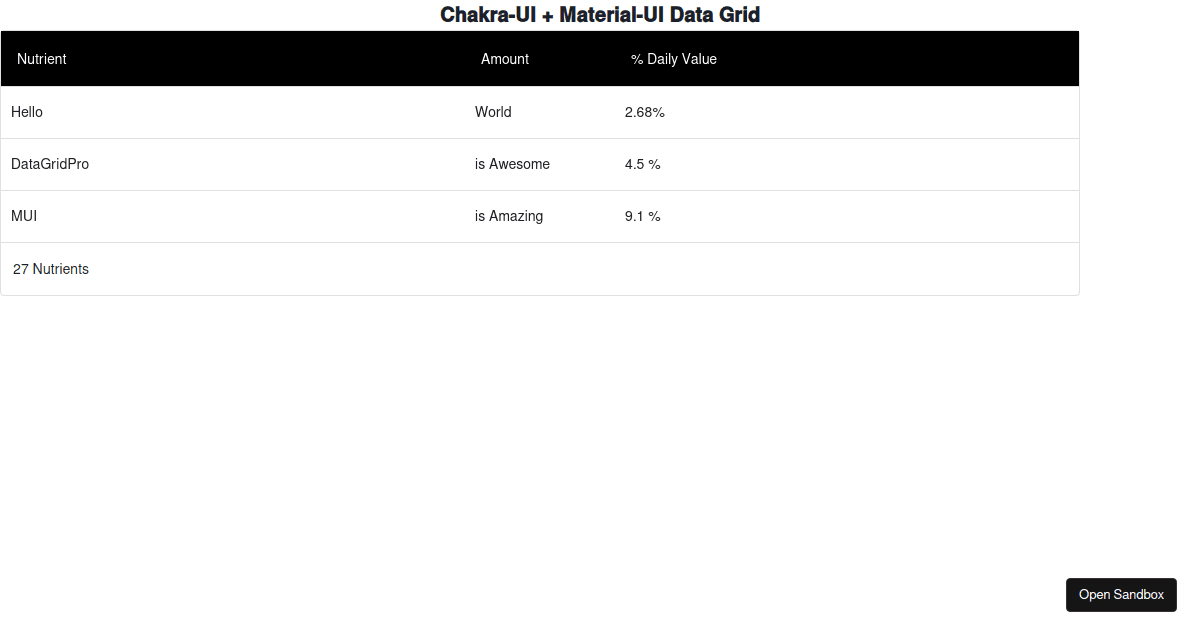1200x630 pixels.
Task: Click the Chakra-UI + Material-UI title
Action: pyautogui.click(x=600, y=14)
